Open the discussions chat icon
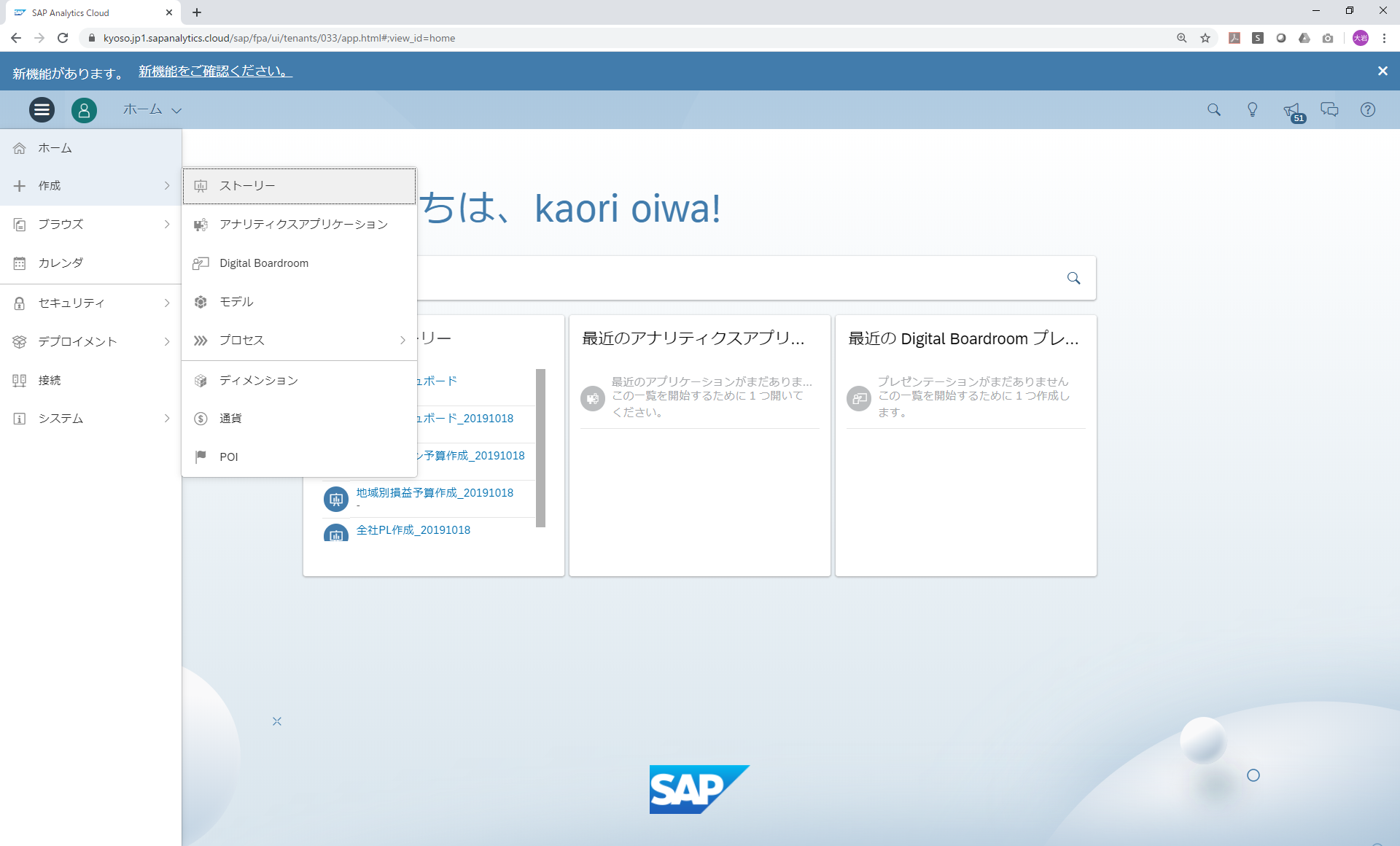This screenshot has height=846, width=1400. click(x=1330, y=109)
